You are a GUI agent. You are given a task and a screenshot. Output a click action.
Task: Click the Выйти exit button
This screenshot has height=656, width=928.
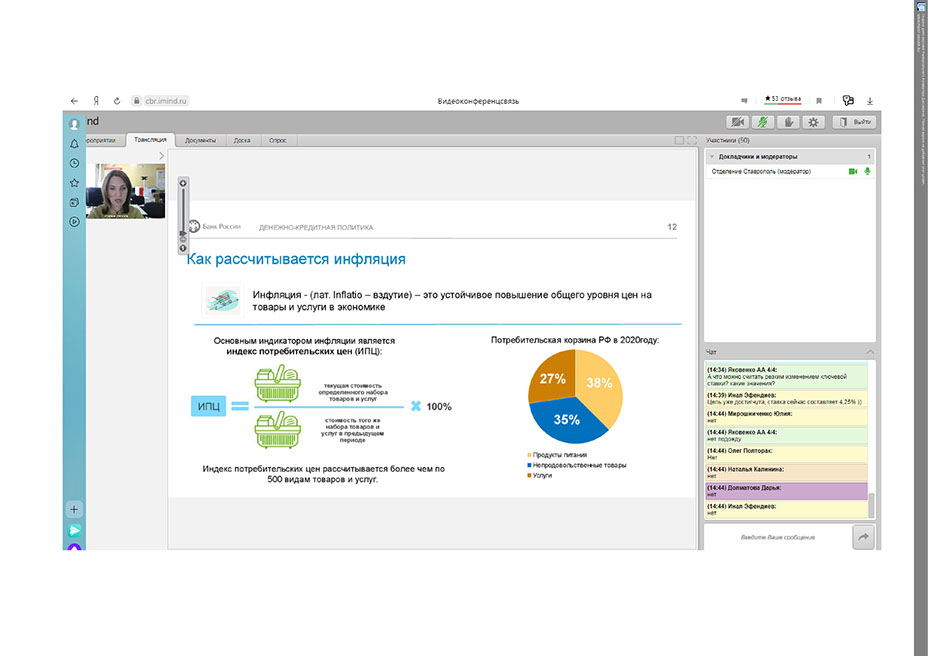point(855,122)
